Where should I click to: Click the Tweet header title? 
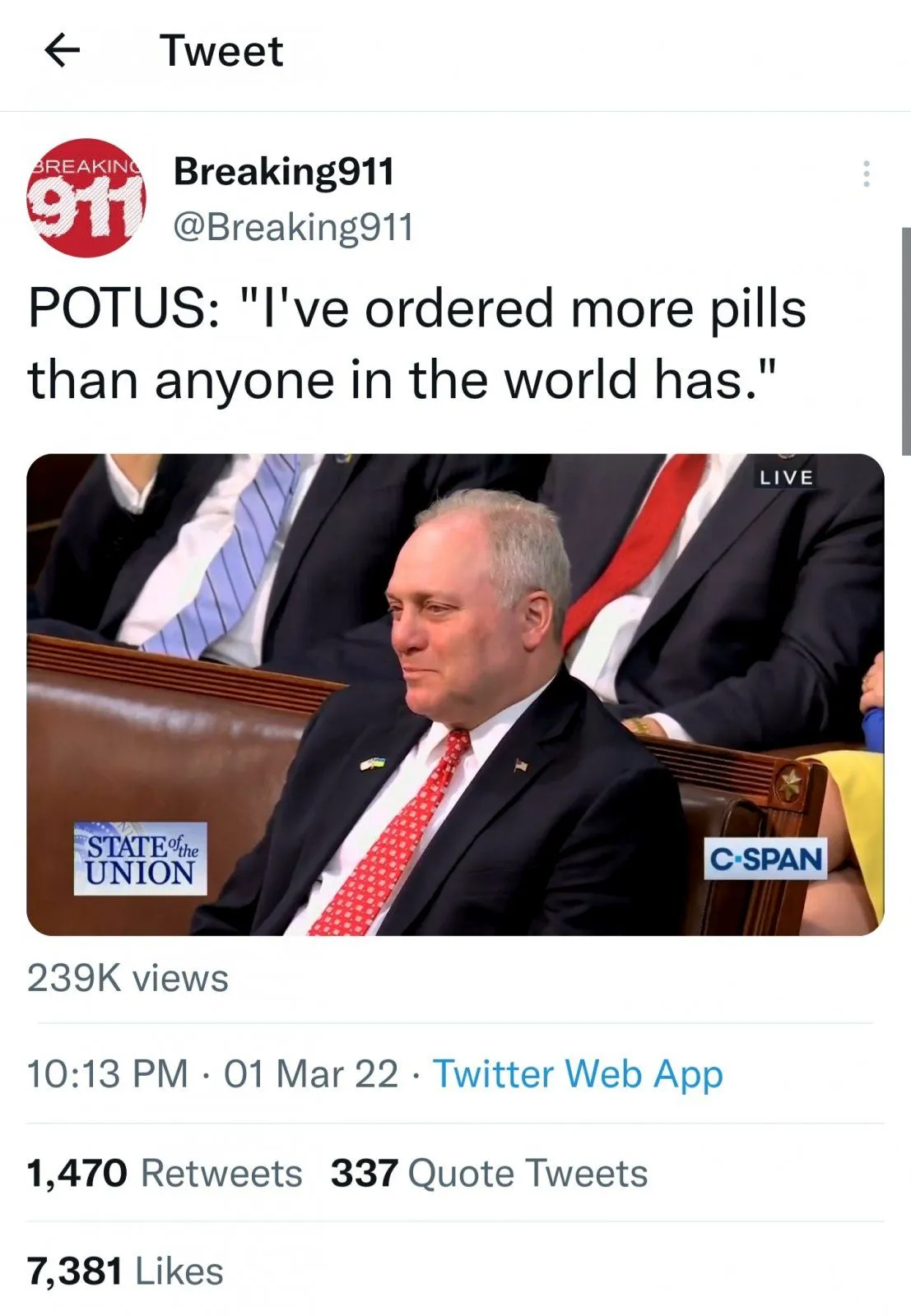[221, 51]
